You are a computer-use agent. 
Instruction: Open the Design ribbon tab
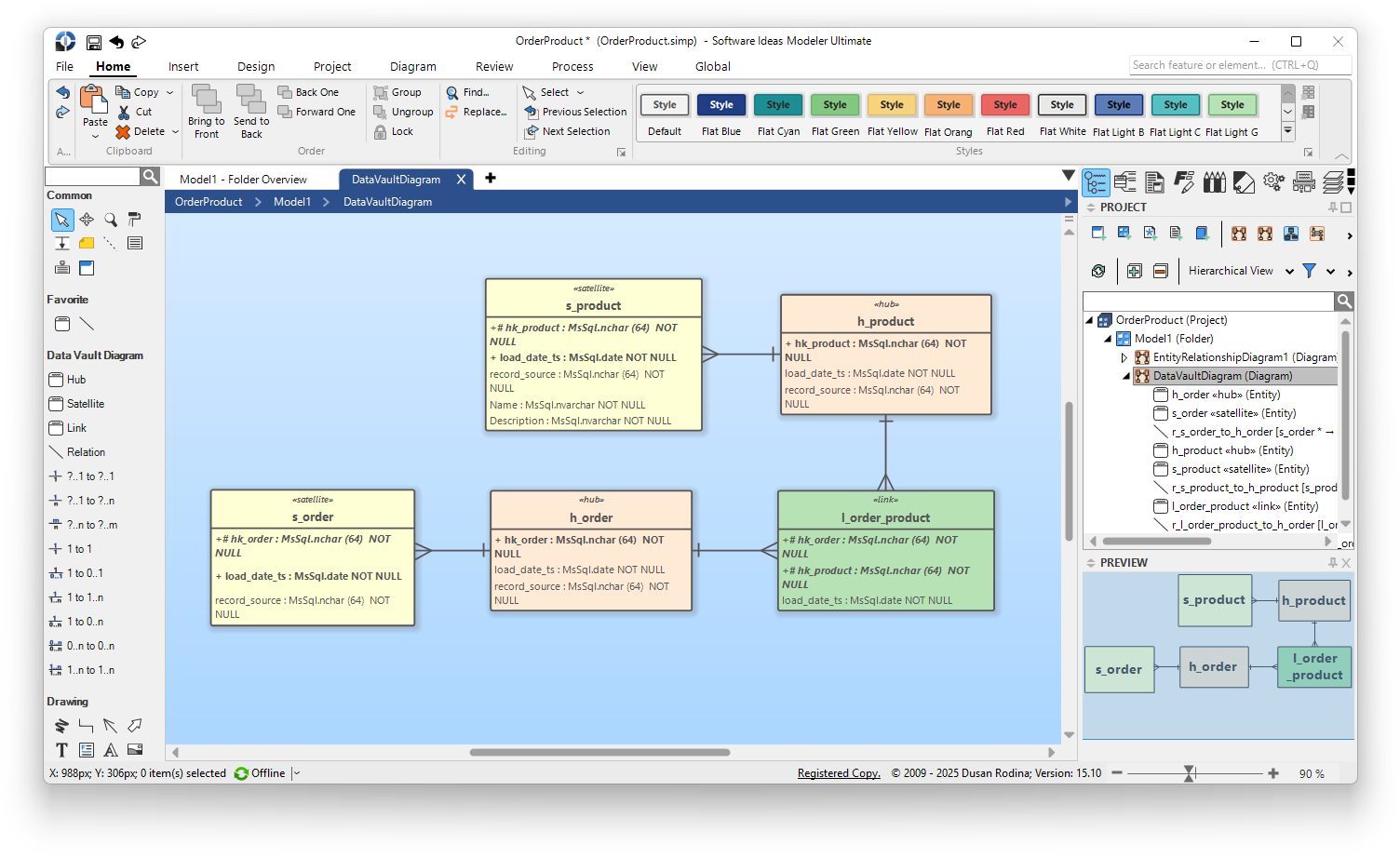click(x=256, y=67)
